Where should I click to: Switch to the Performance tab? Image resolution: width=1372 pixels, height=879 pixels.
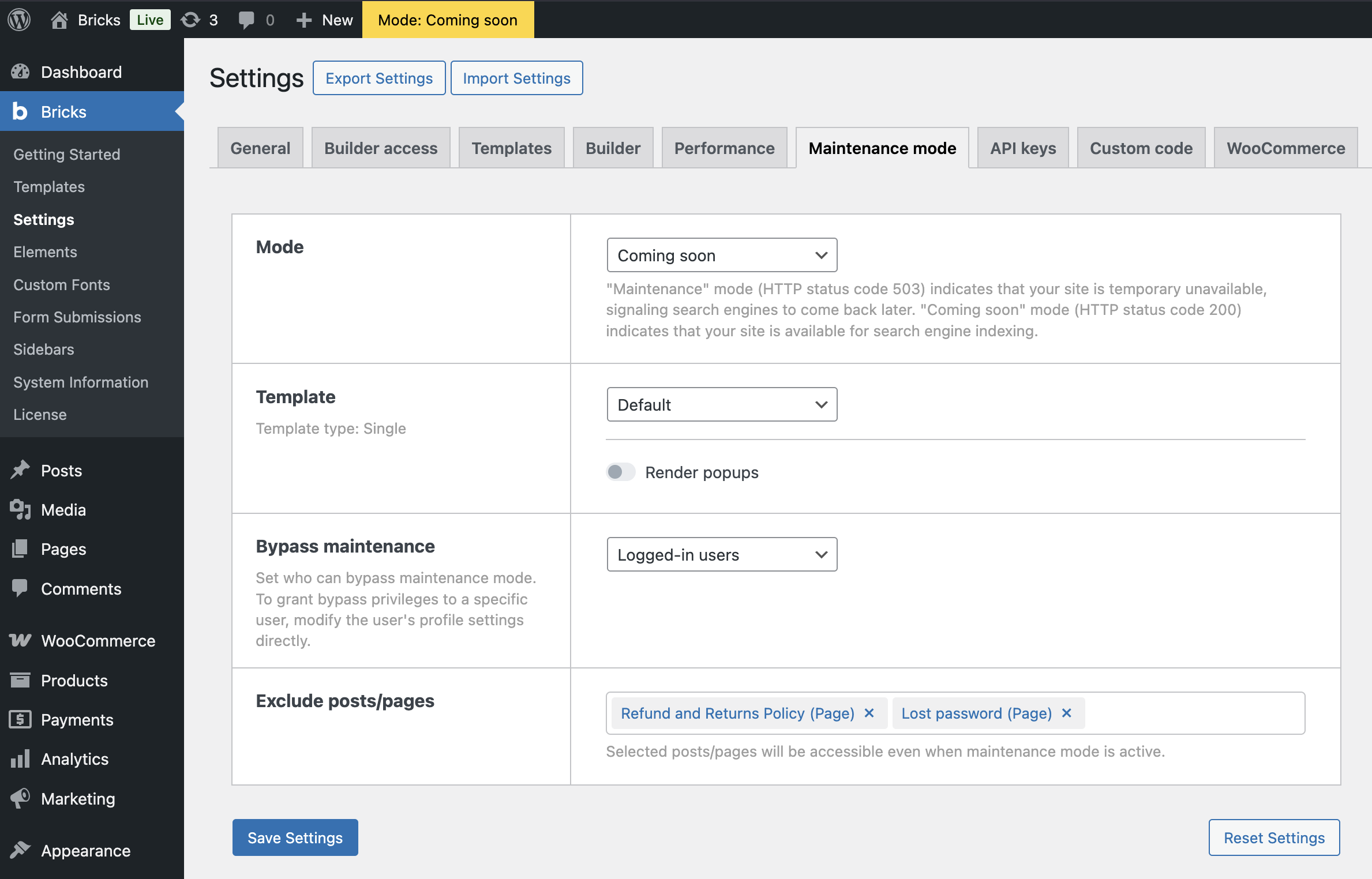(x=724, y=148)
